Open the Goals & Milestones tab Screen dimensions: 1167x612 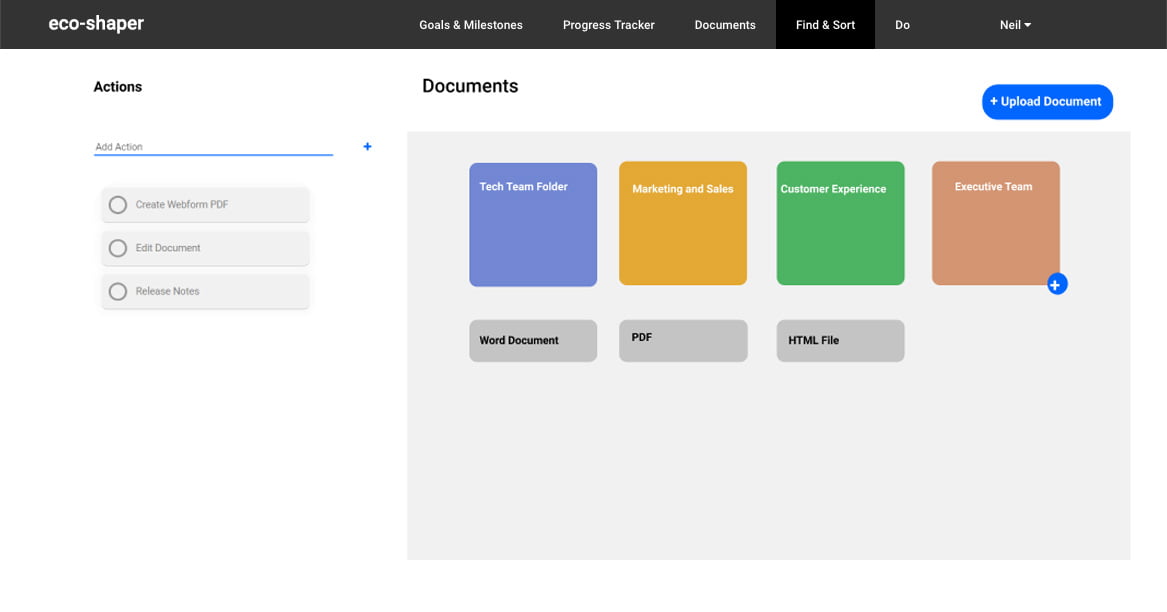pyautogui.click(x=470, y=25)
